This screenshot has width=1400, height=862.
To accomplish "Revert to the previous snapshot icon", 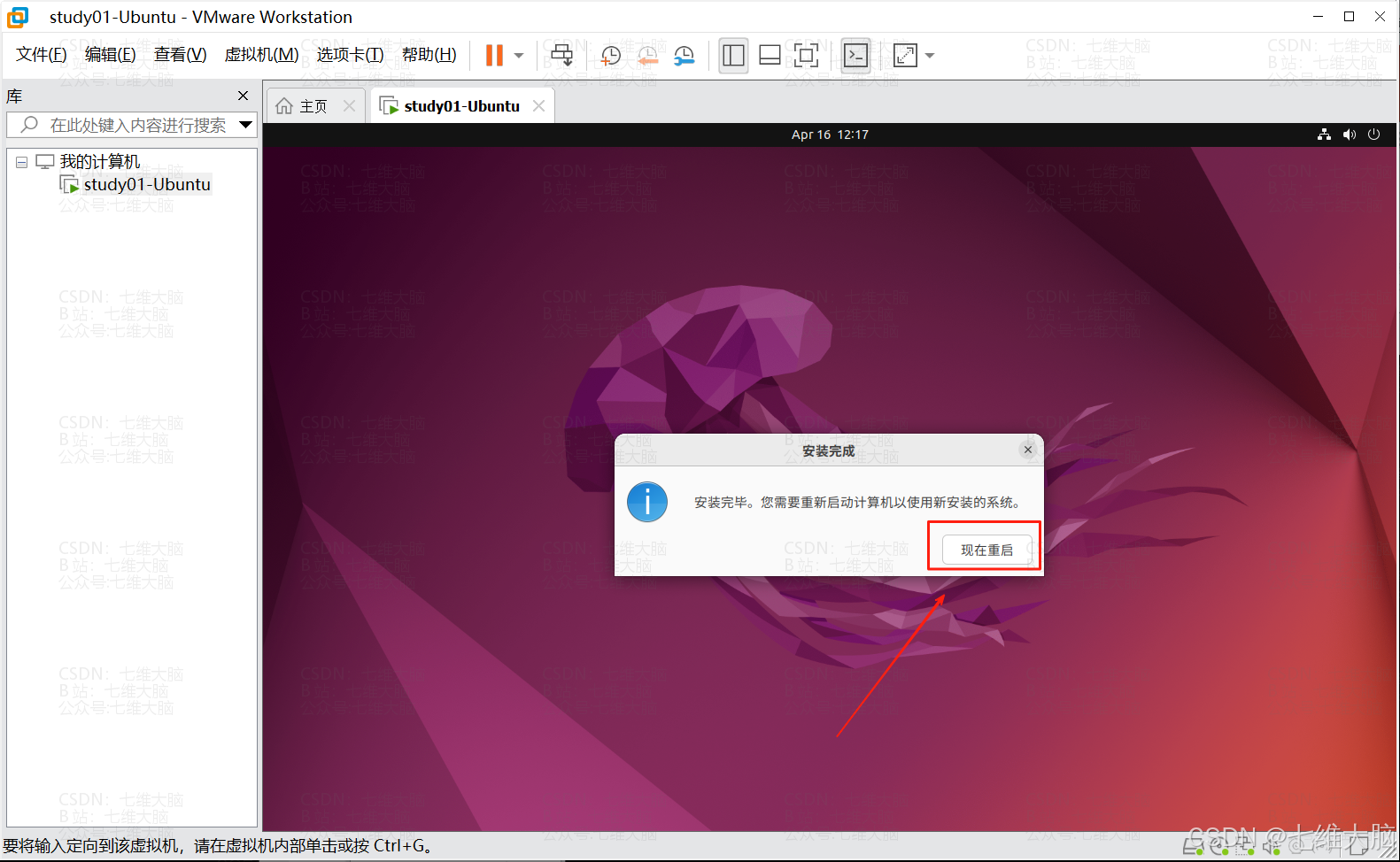I will (x=648, y=56).
